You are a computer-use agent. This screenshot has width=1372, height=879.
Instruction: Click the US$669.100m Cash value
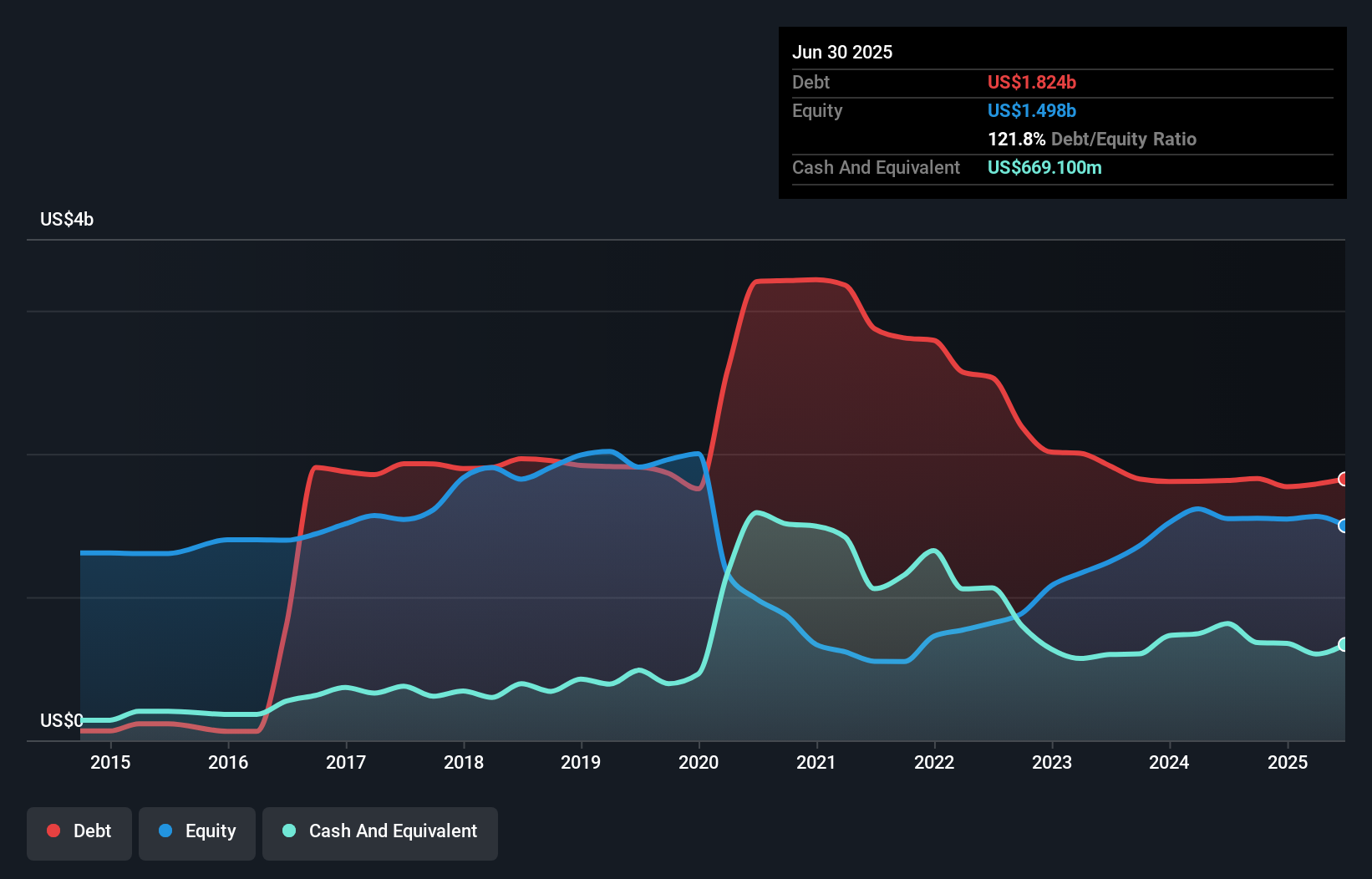pyautogui.click(x=1044, y=167)
